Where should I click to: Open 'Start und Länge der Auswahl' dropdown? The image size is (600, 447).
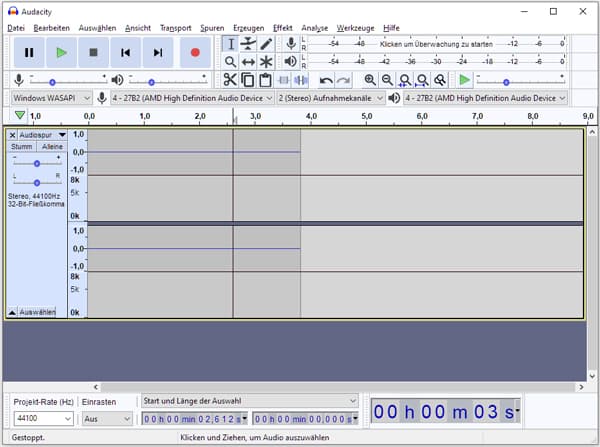click(249, 401)
